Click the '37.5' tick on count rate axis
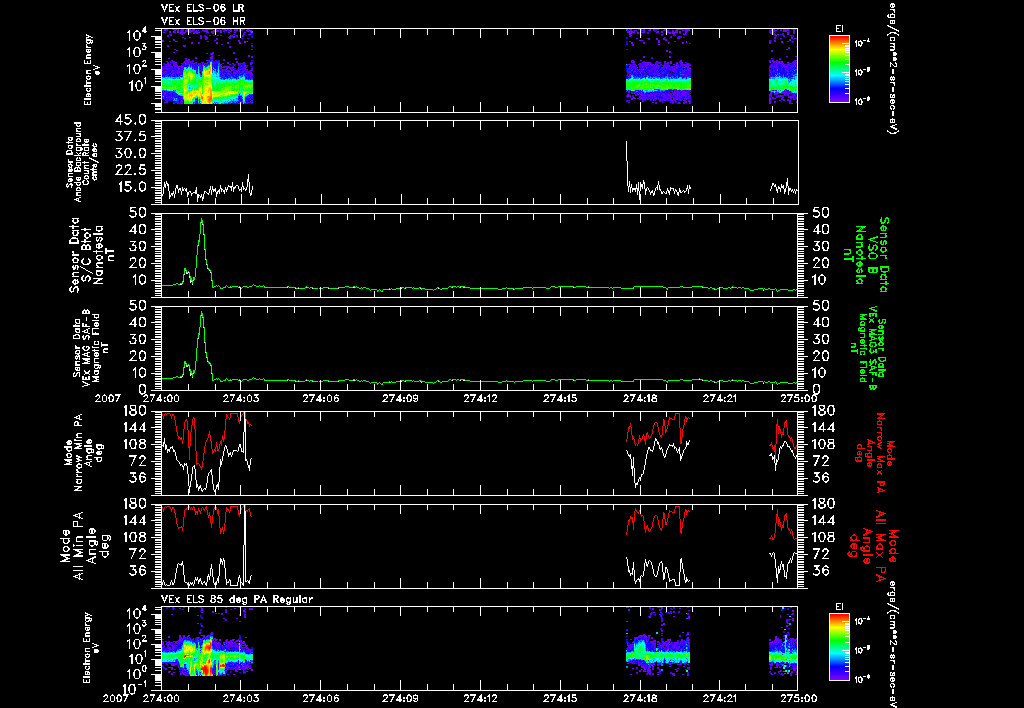The image size is (1024, 708). click(x=133, y=137)
